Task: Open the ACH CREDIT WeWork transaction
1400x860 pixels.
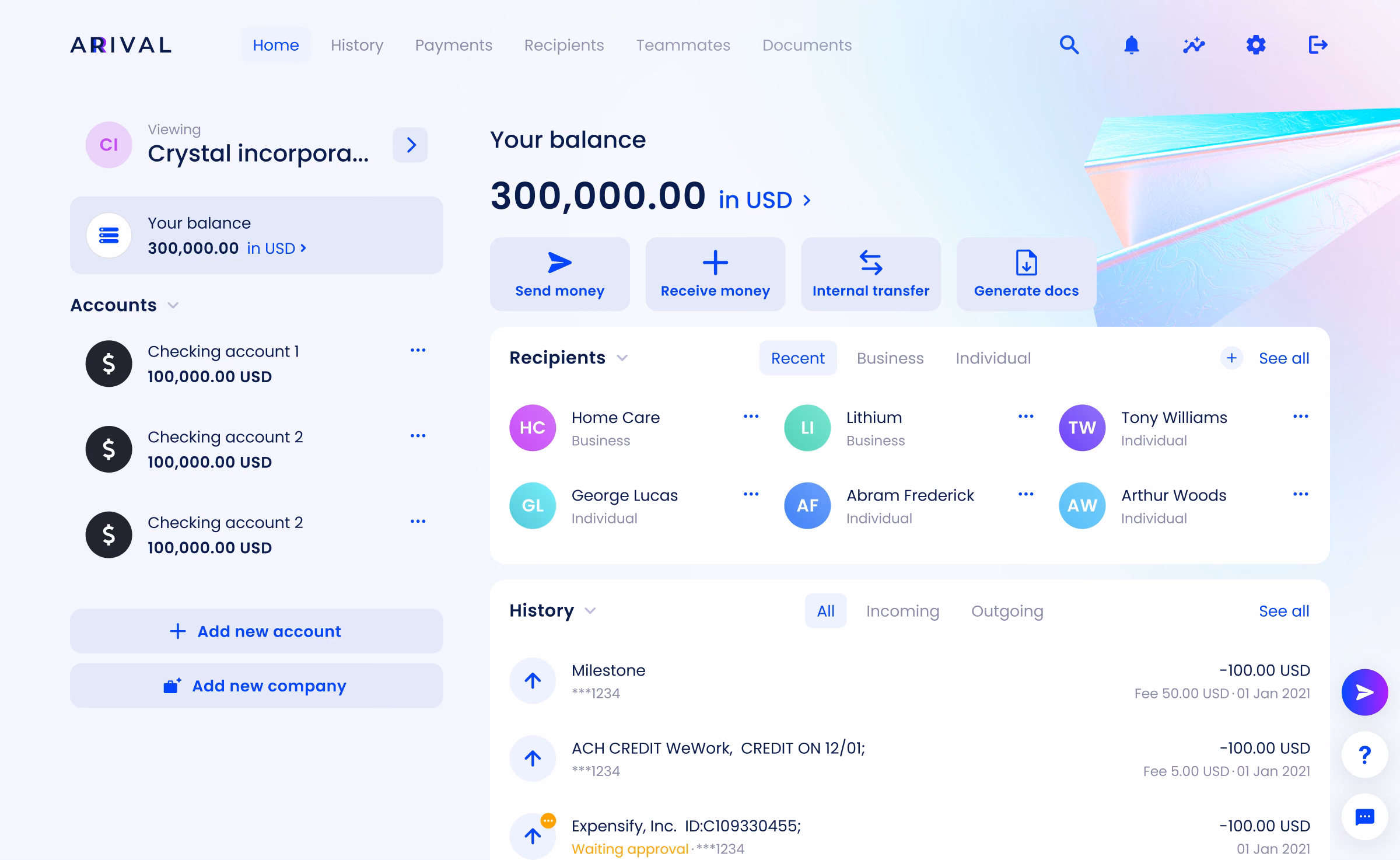Action: 910,758
